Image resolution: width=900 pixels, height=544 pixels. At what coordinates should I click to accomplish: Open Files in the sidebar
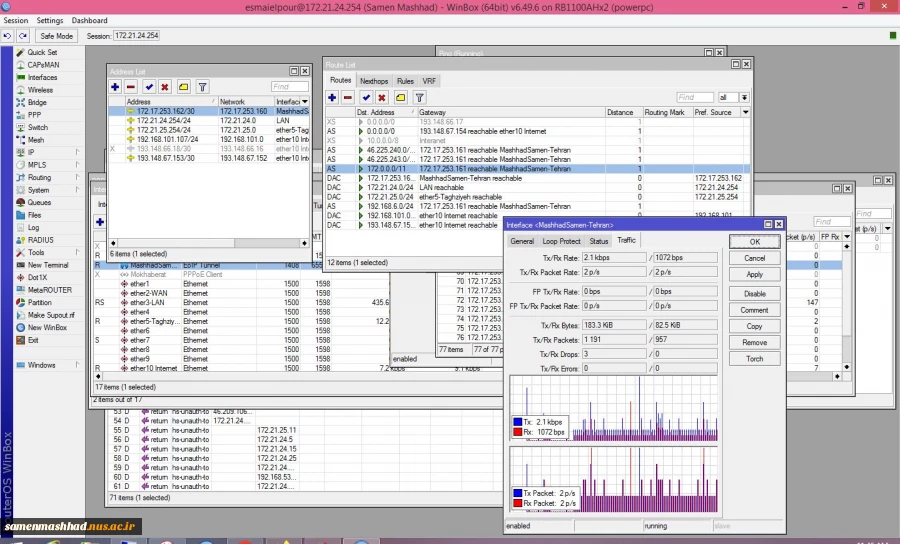34,215
